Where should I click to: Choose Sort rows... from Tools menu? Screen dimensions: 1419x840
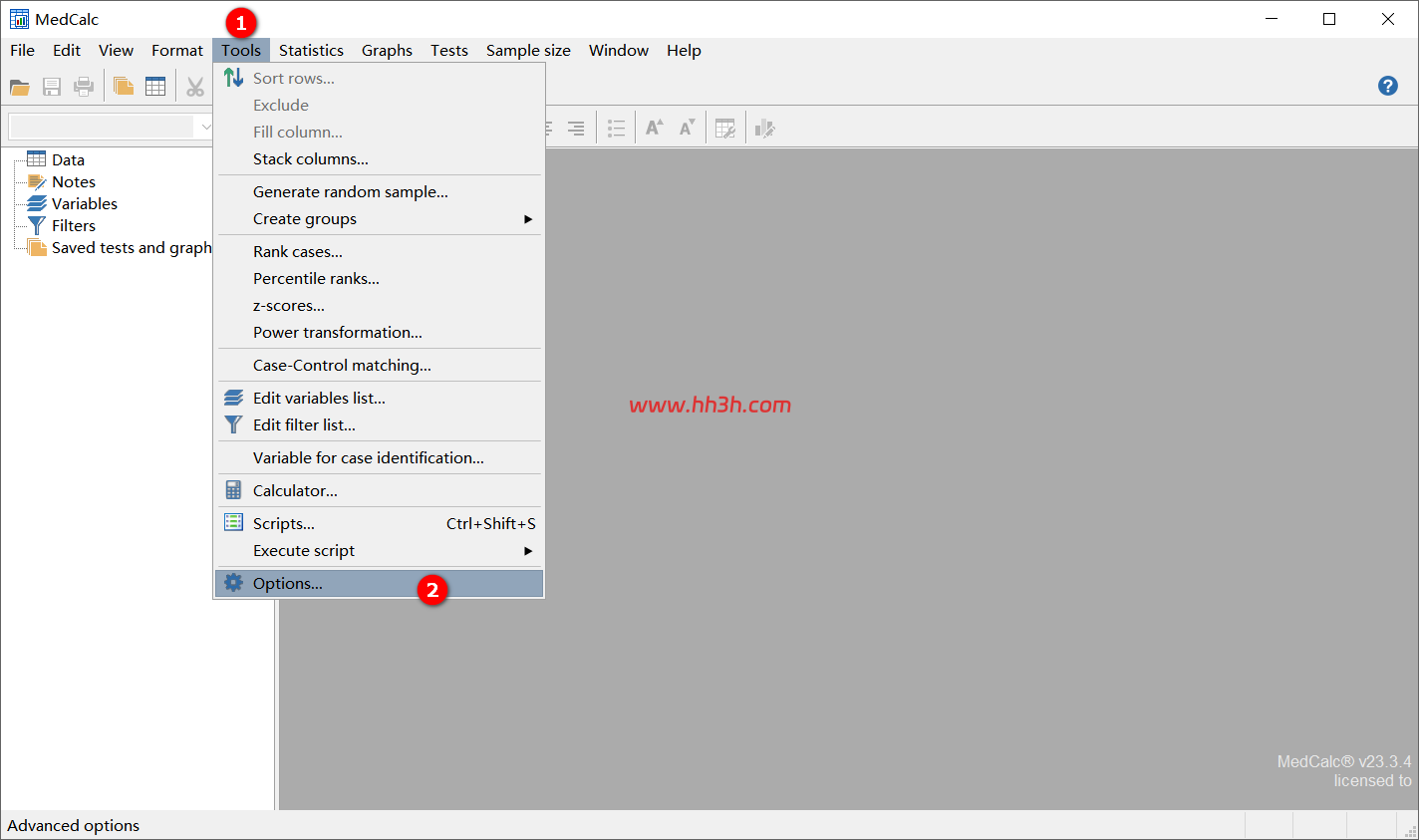coord(380,78)
